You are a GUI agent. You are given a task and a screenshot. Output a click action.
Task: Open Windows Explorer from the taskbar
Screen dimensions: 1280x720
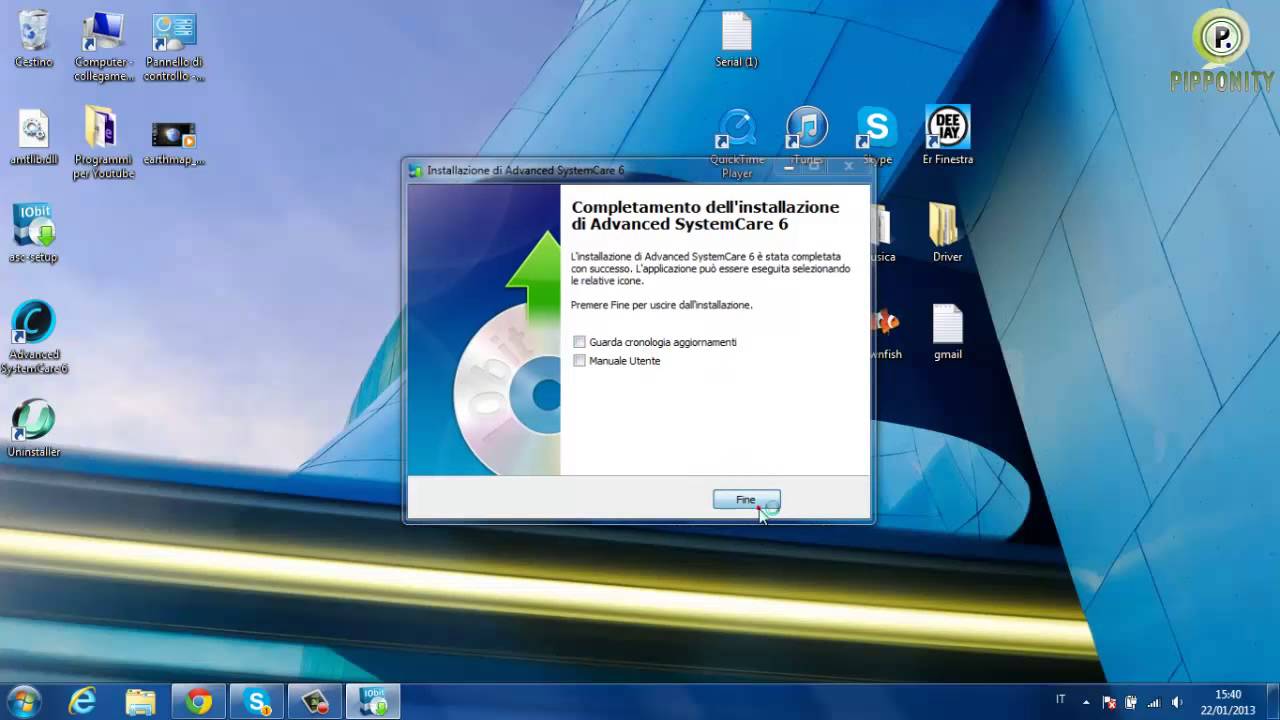coord(141,702)
